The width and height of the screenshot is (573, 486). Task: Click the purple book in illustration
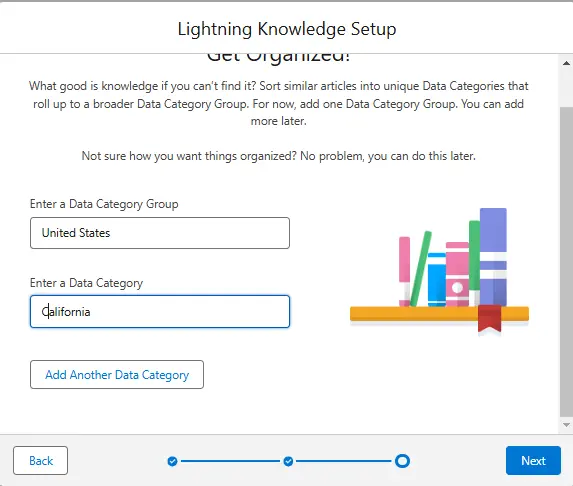493,257
